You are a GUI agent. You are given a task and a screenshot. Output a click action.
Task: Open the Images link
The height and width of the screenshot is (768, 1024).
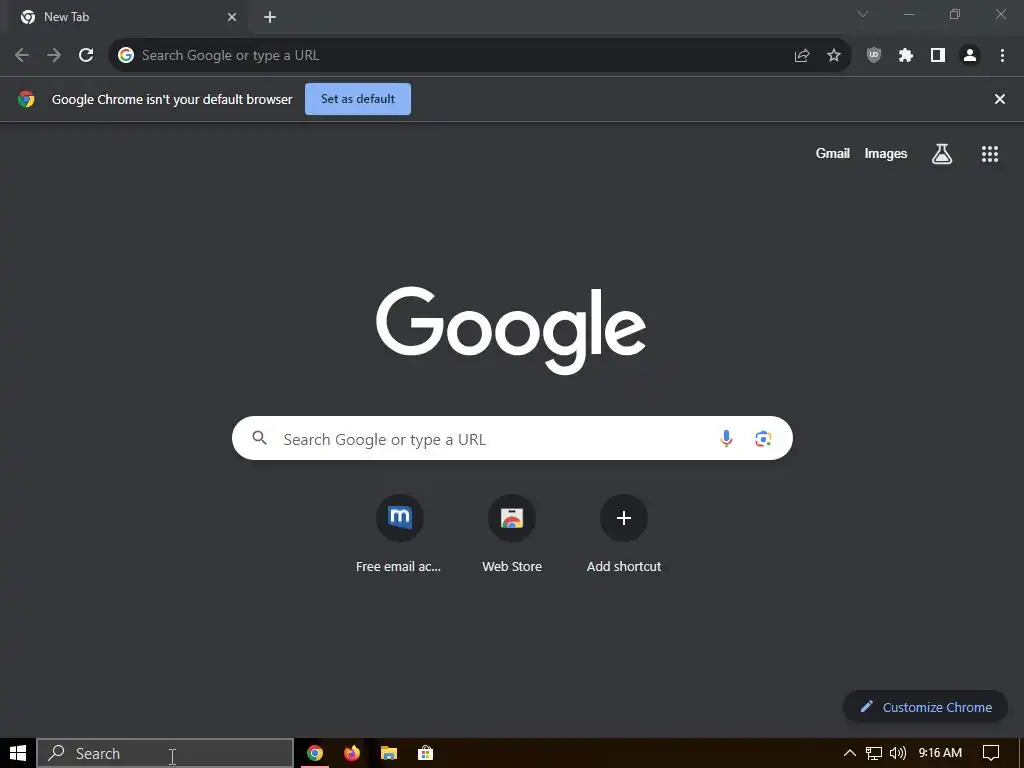886,153
